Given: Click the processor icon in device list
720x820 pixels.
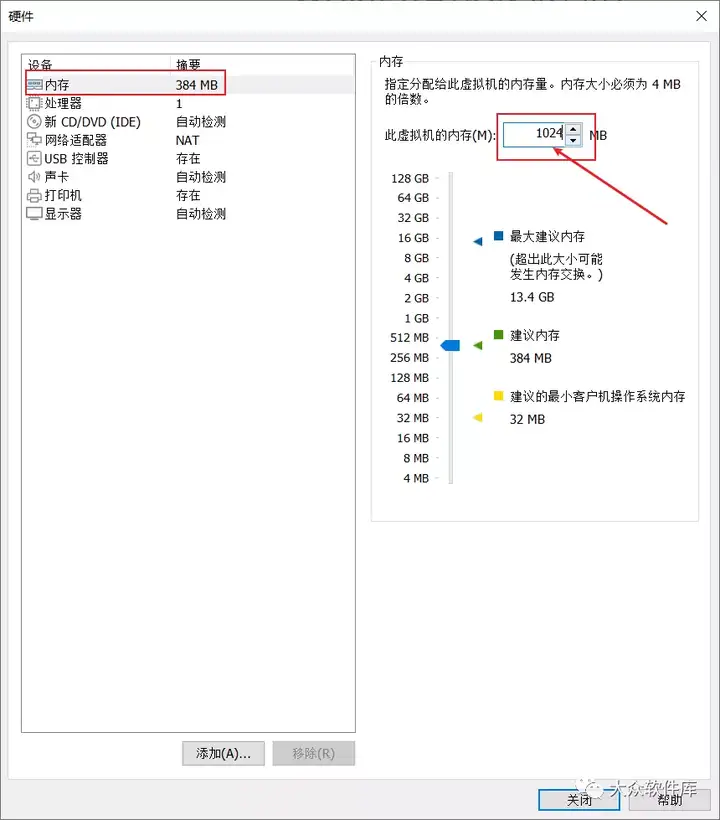Looking at the screenshot, I should pos(34,103).
